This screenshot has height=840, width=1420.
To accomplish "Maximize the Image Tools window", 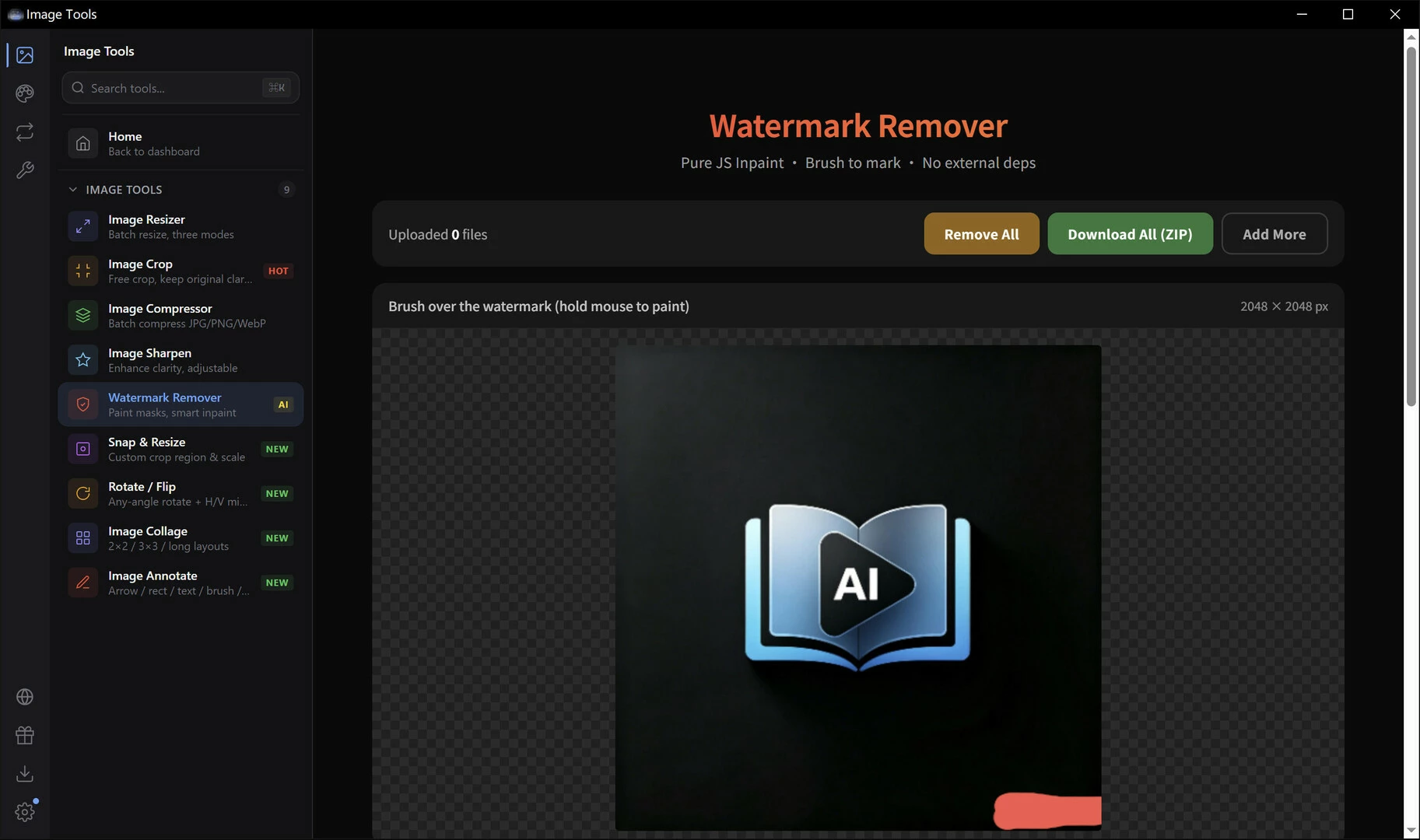I will pyautogui.click(x=1348, y=14).
